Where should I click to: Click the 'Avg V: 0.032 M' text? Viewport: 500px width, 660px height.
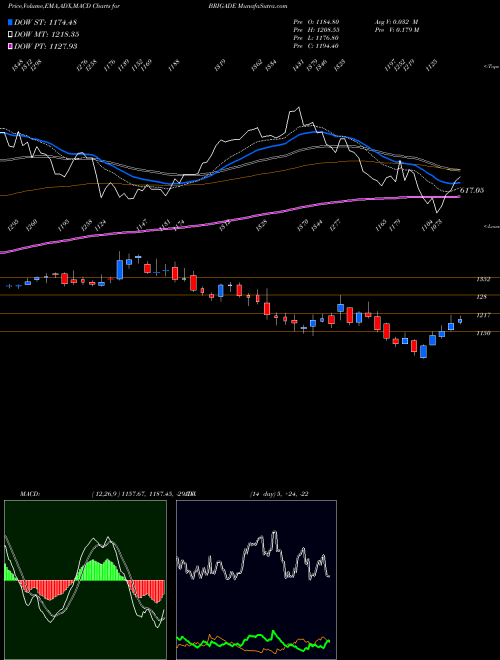click(396, 22)
